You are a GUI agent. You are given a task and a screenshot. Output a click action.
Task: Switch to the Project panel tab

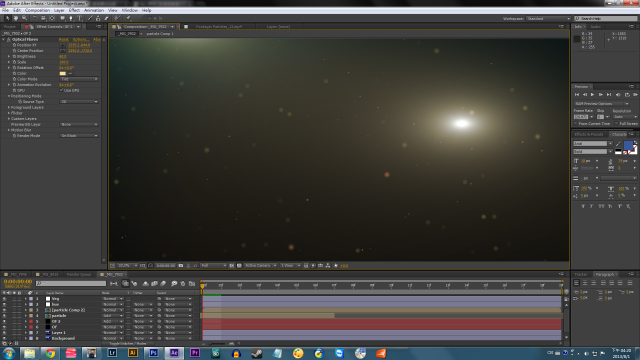pyautogui.click(x=10, y=27)
